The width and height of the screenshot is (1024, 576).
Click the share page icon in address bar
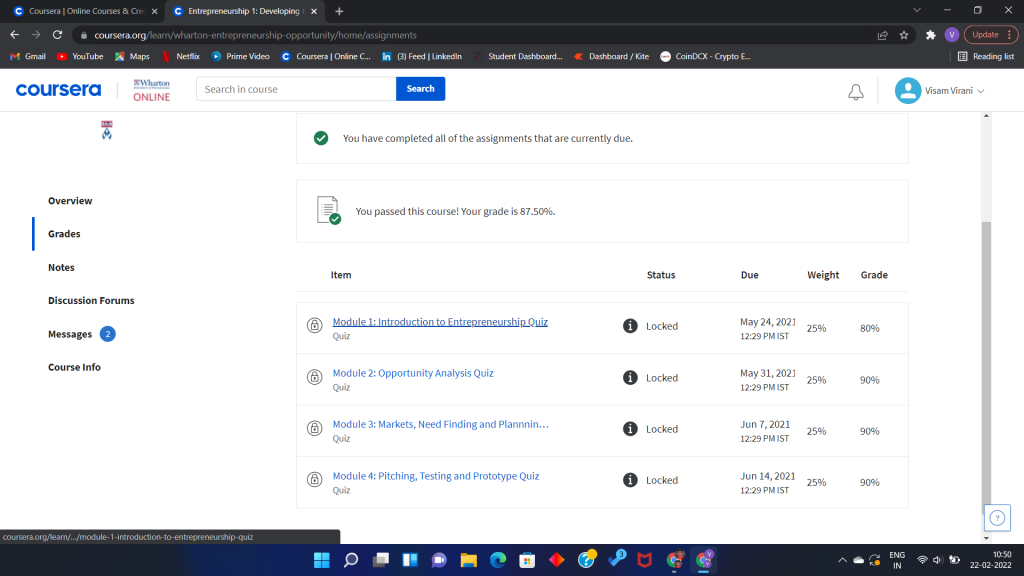point(882,35)
